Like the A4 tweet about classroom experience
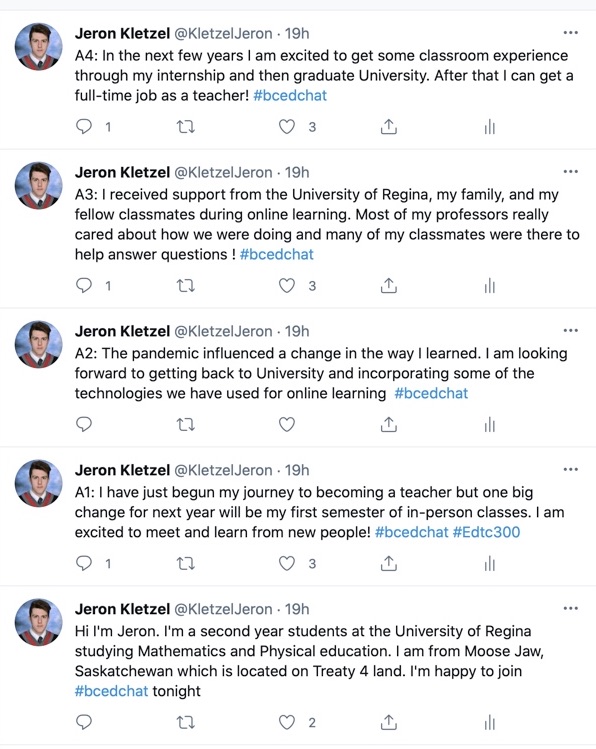The height and width of the screenshot is (749, 596). [x=287, y=127]
